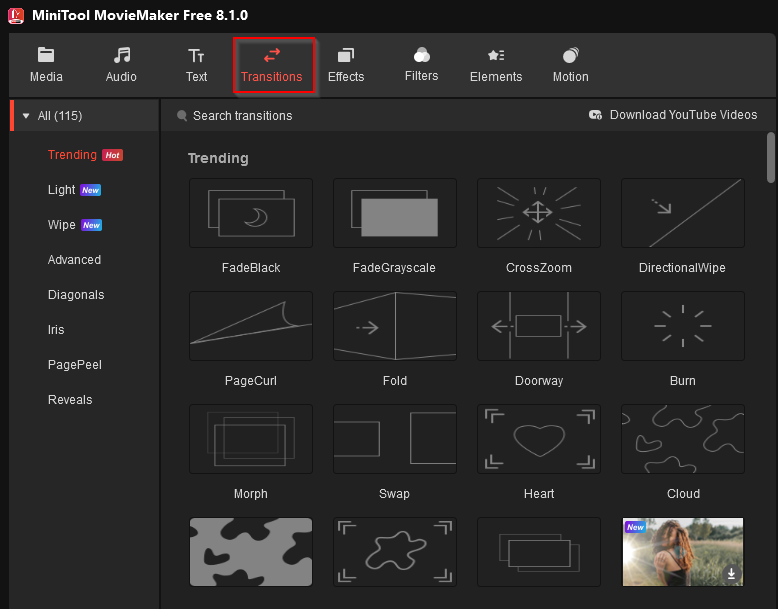Collapse the All (115) category arrow
Screen dimensions: 778x609
point(26,116)
